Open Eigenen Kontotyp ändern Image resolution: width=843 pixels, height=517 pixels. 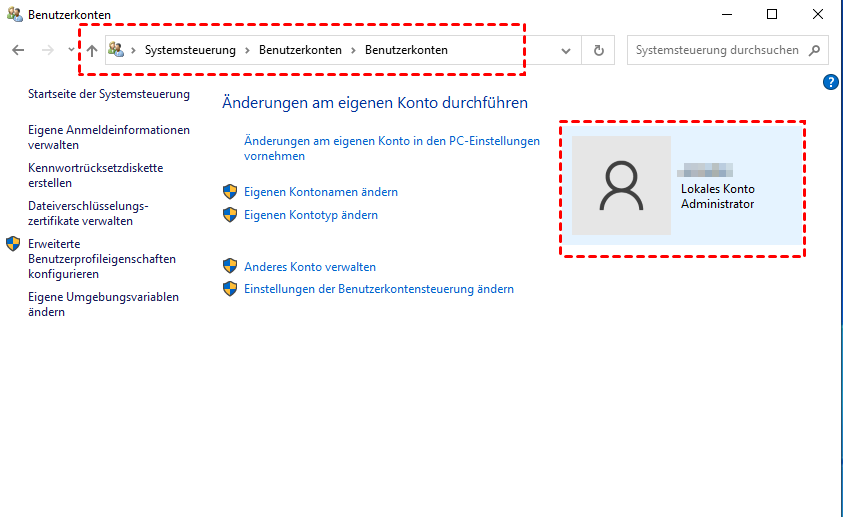pyautogui.click(x=310, y=215)
